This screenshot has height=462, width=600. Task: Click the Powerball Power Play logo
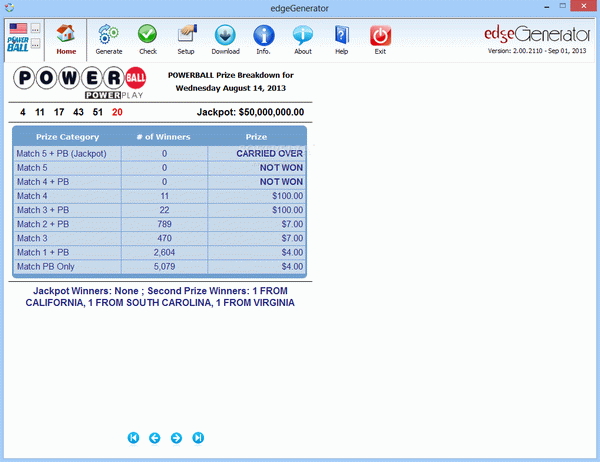tap(80, 83)
